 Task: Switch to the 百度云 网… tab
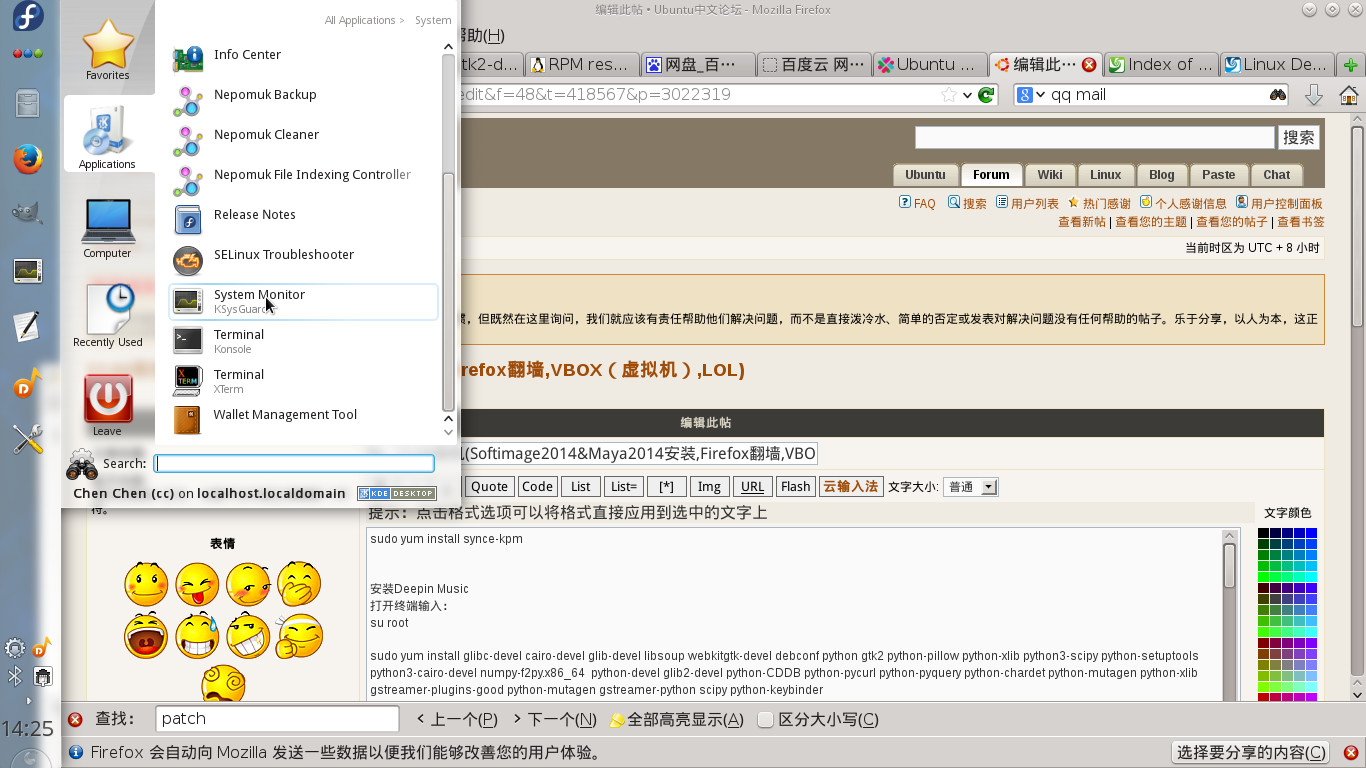[813, 64]
